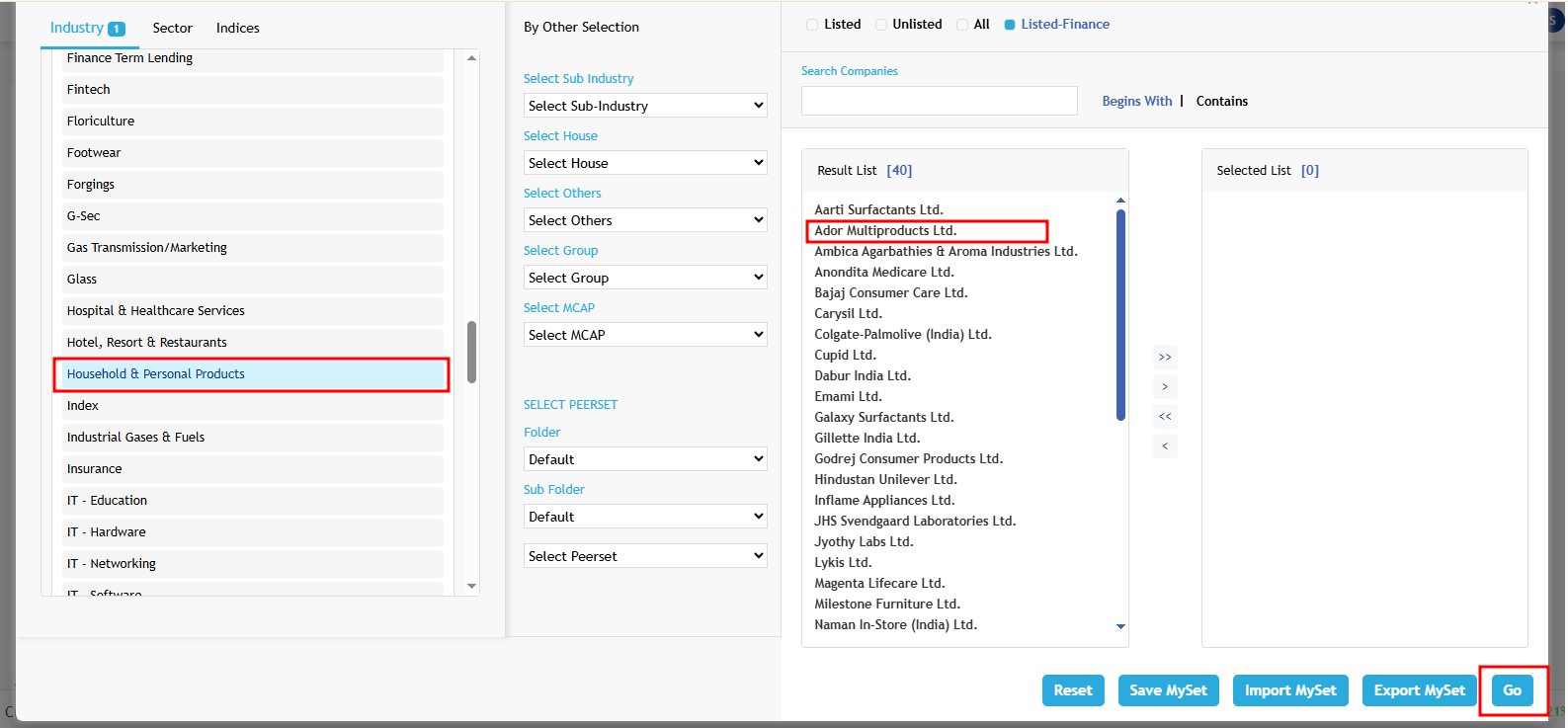
Task: Open the Select MCAP dropdown
Action: click(x=645, y=335)
